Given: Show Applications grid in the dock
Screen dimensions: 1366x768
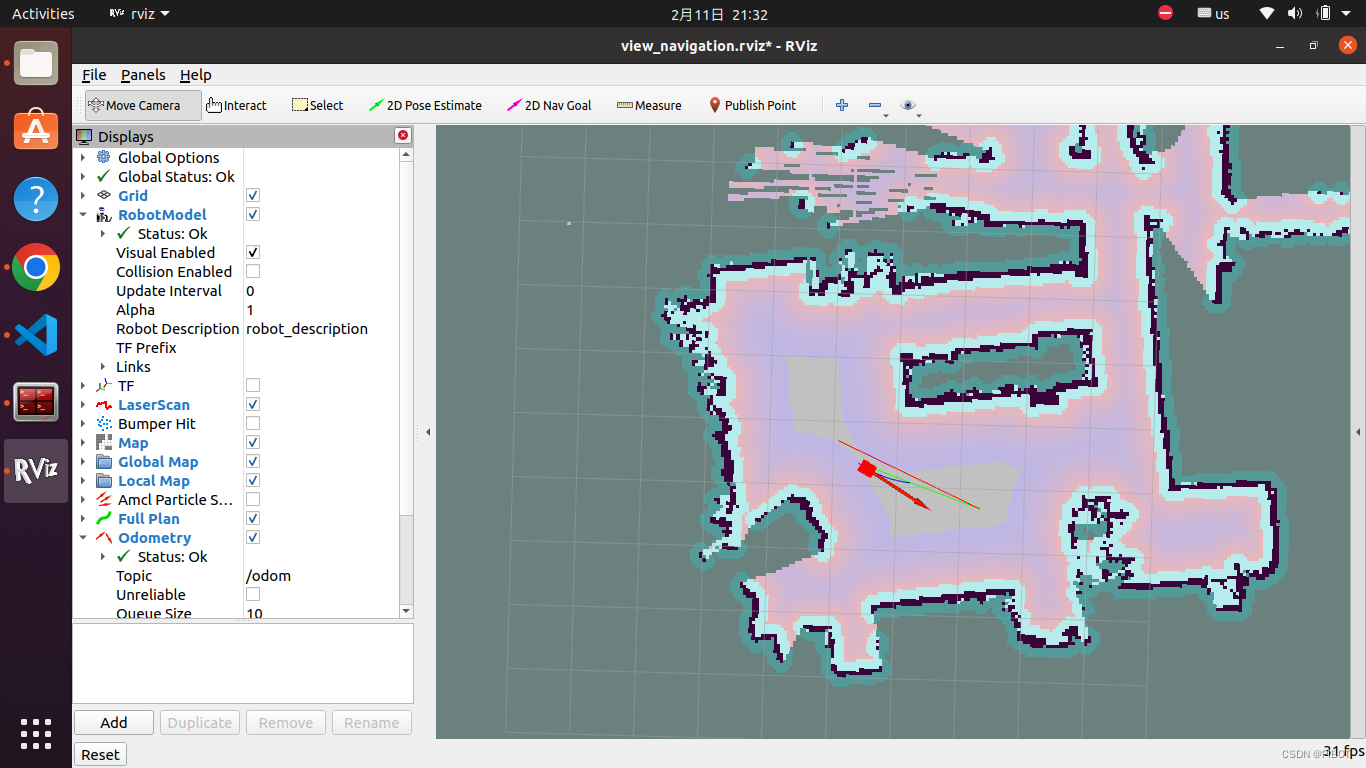Looking at the screenshot, I should pyautogui.click(x=36, y=733).
